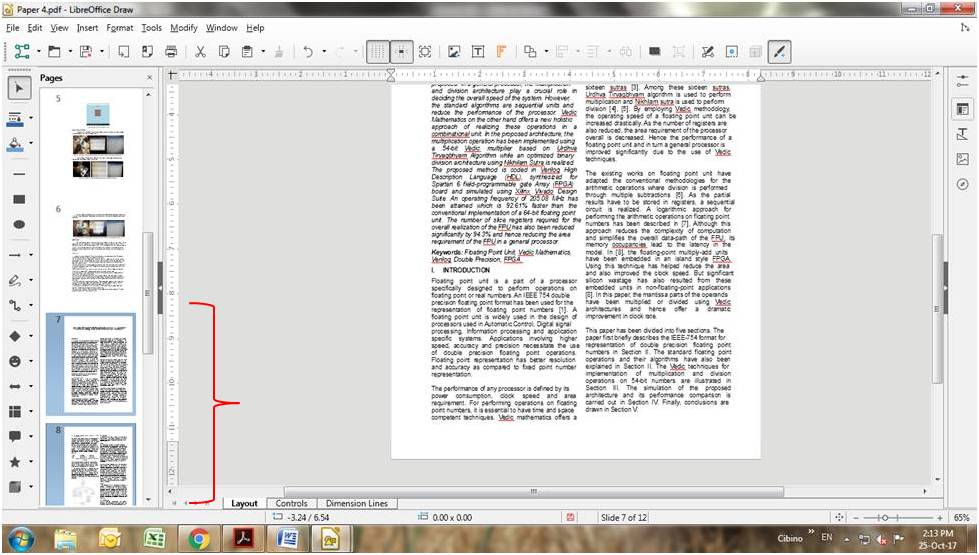979x555 pixels.
Task: Select the Curve drawing tool
Action: (x=16, y=280)
